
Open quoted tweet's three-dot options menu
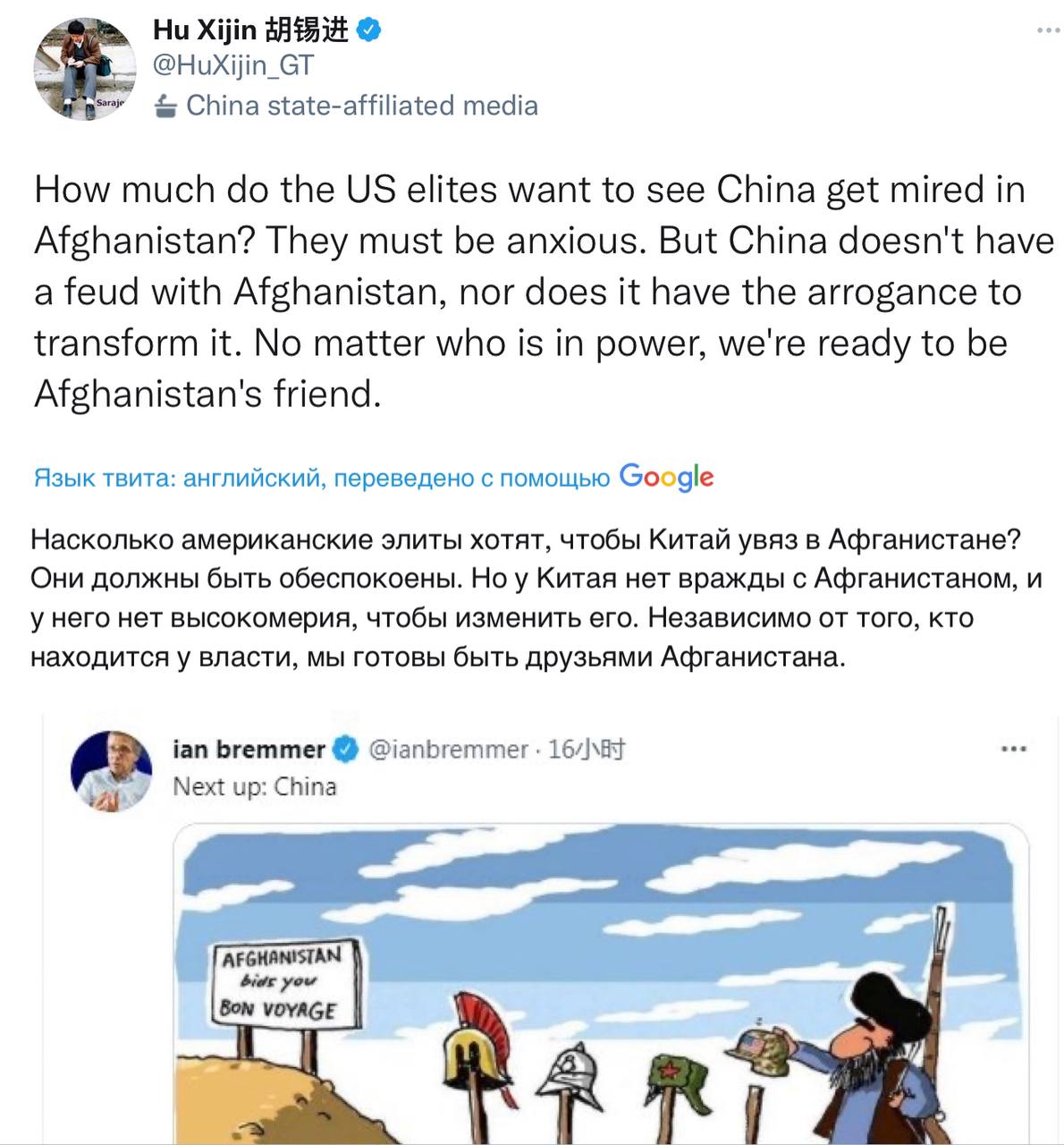coord(1012,749)
